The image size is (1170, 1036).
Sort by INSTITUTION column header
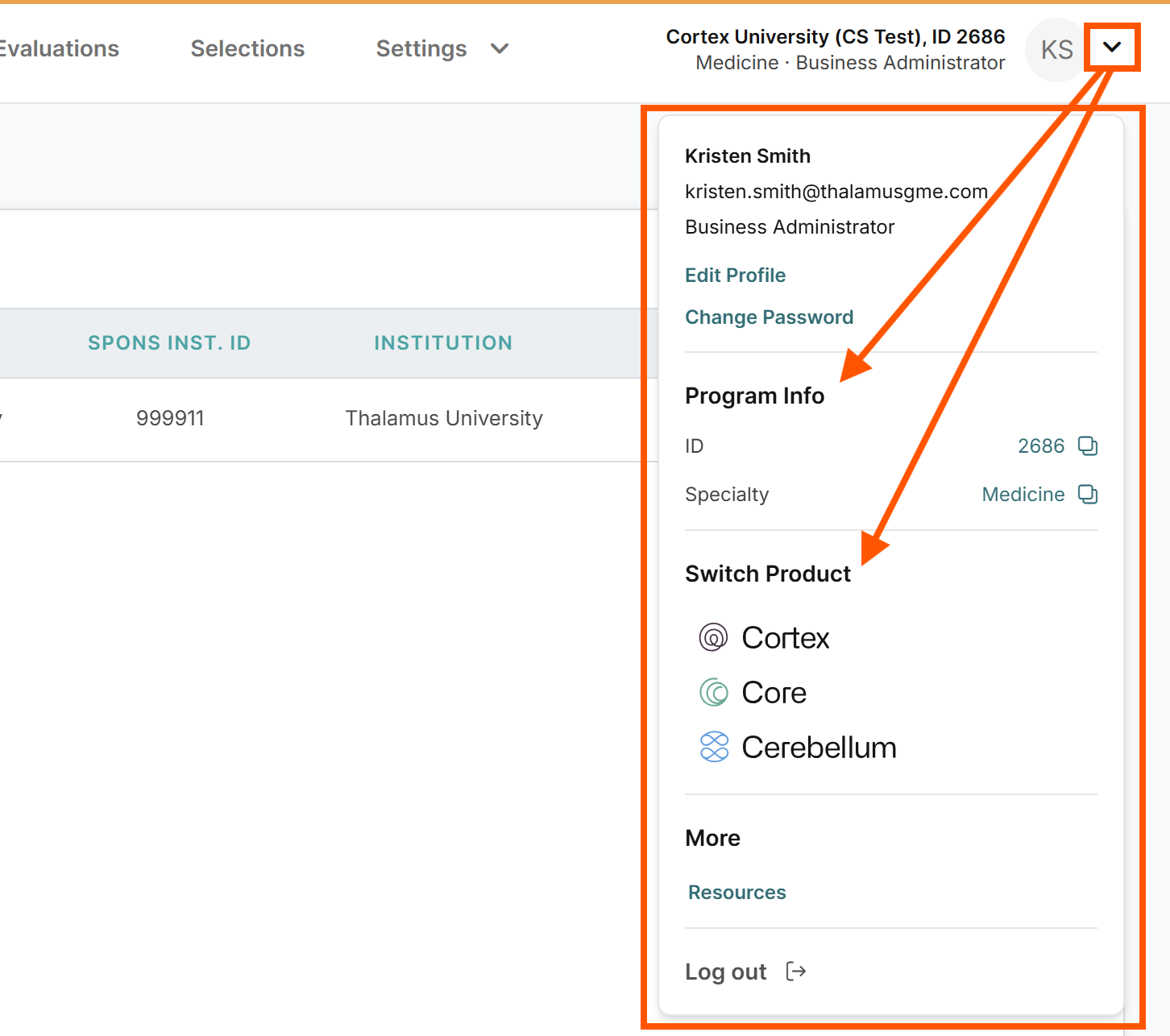point(443,342)
